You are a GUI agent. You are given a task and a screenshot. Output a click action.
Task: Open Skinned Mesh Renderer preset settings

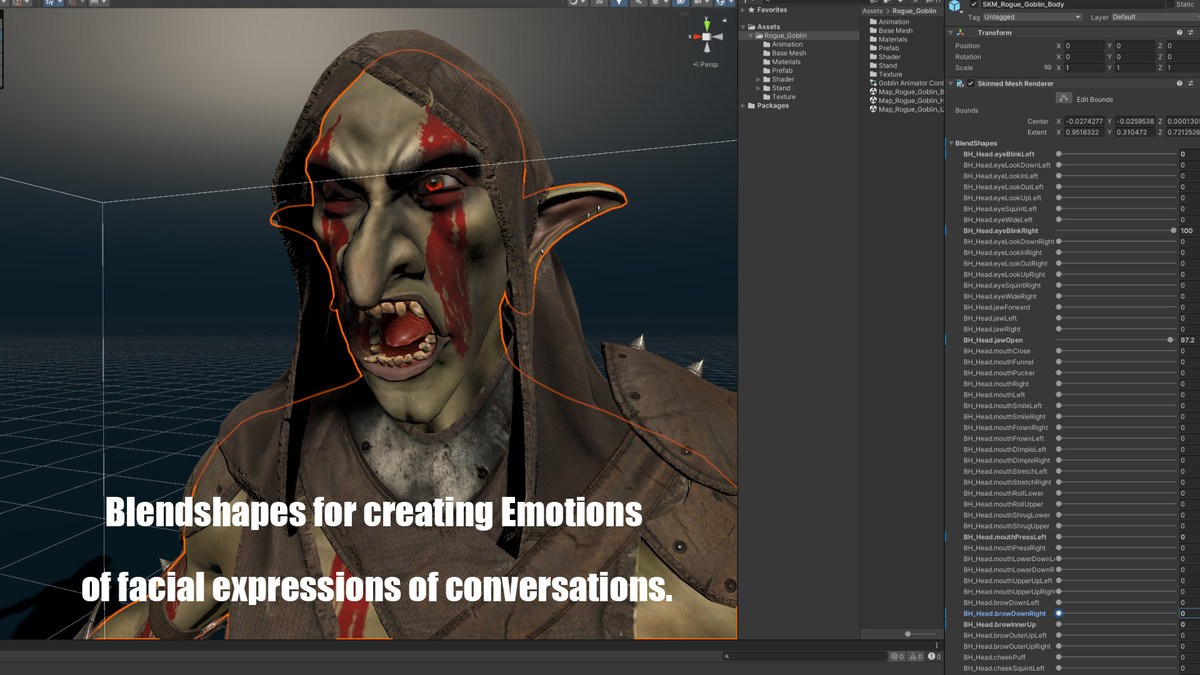tap(1191, 84)
